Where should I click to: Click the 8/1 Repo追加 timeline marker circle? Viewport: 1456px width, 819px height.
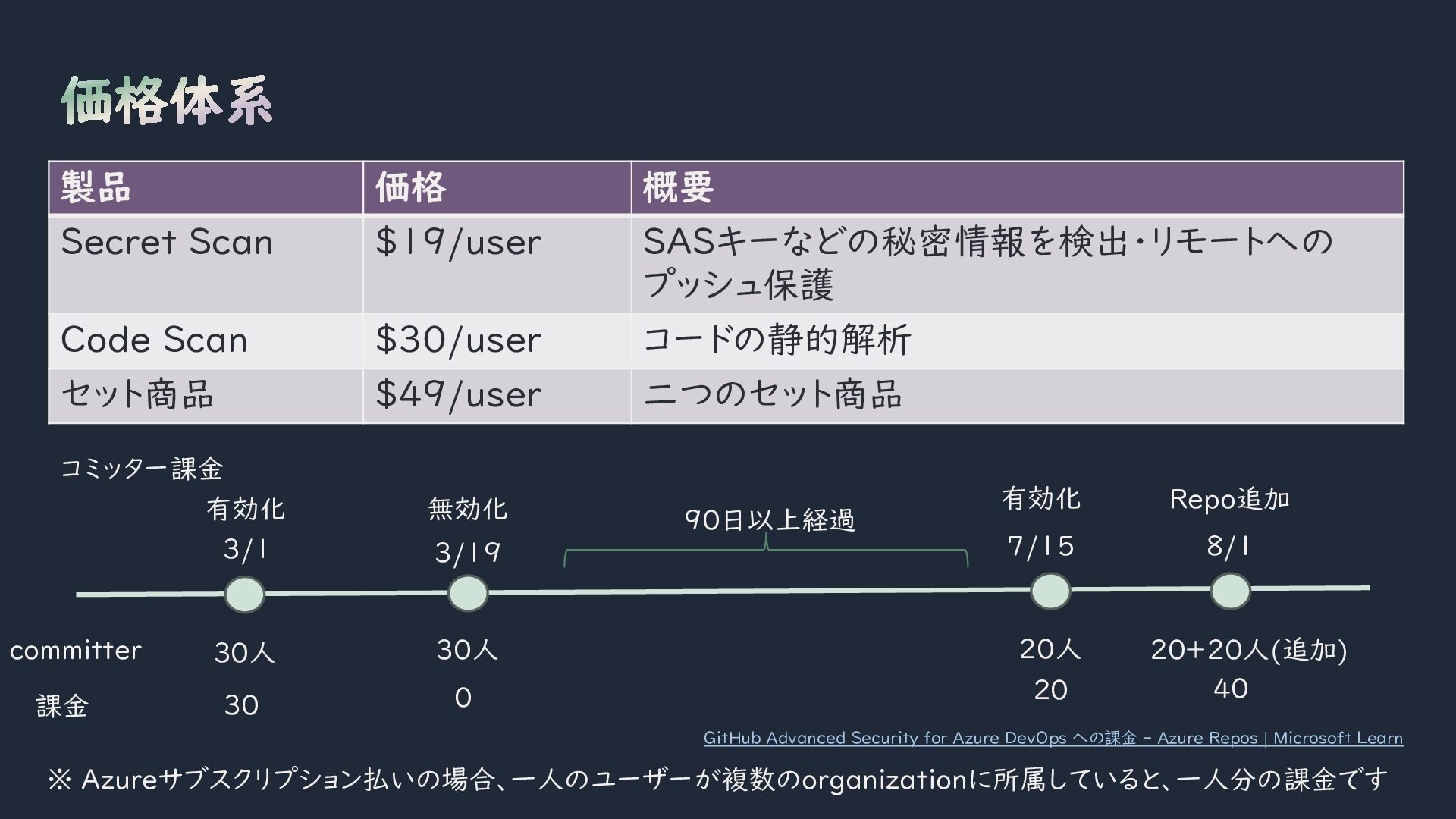tap(1229, 591)
